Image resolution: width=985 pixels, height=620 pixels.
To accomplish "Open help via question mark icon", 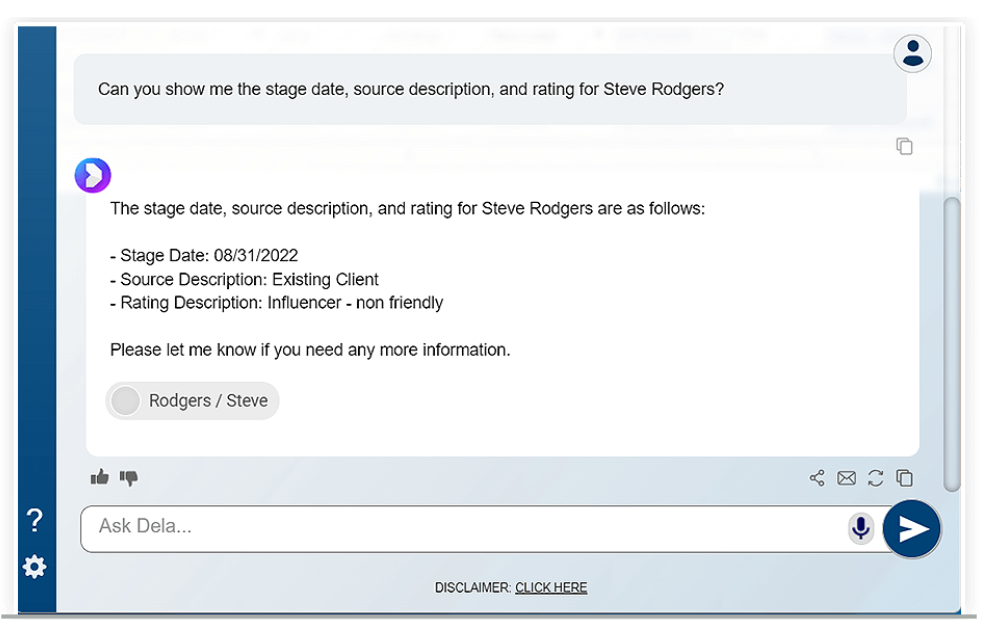I will pos(35,520).
